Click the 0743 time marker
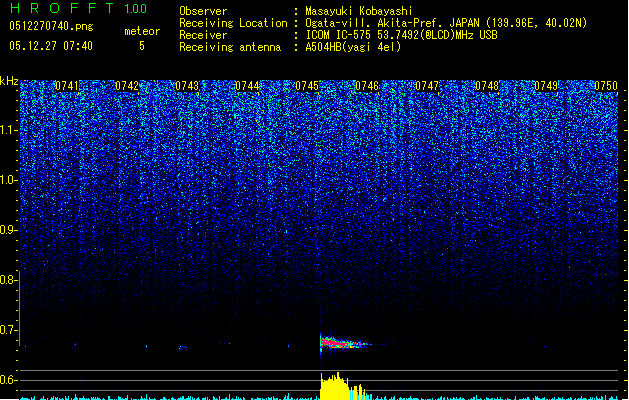The image size is (629, 400). (187, 86)
